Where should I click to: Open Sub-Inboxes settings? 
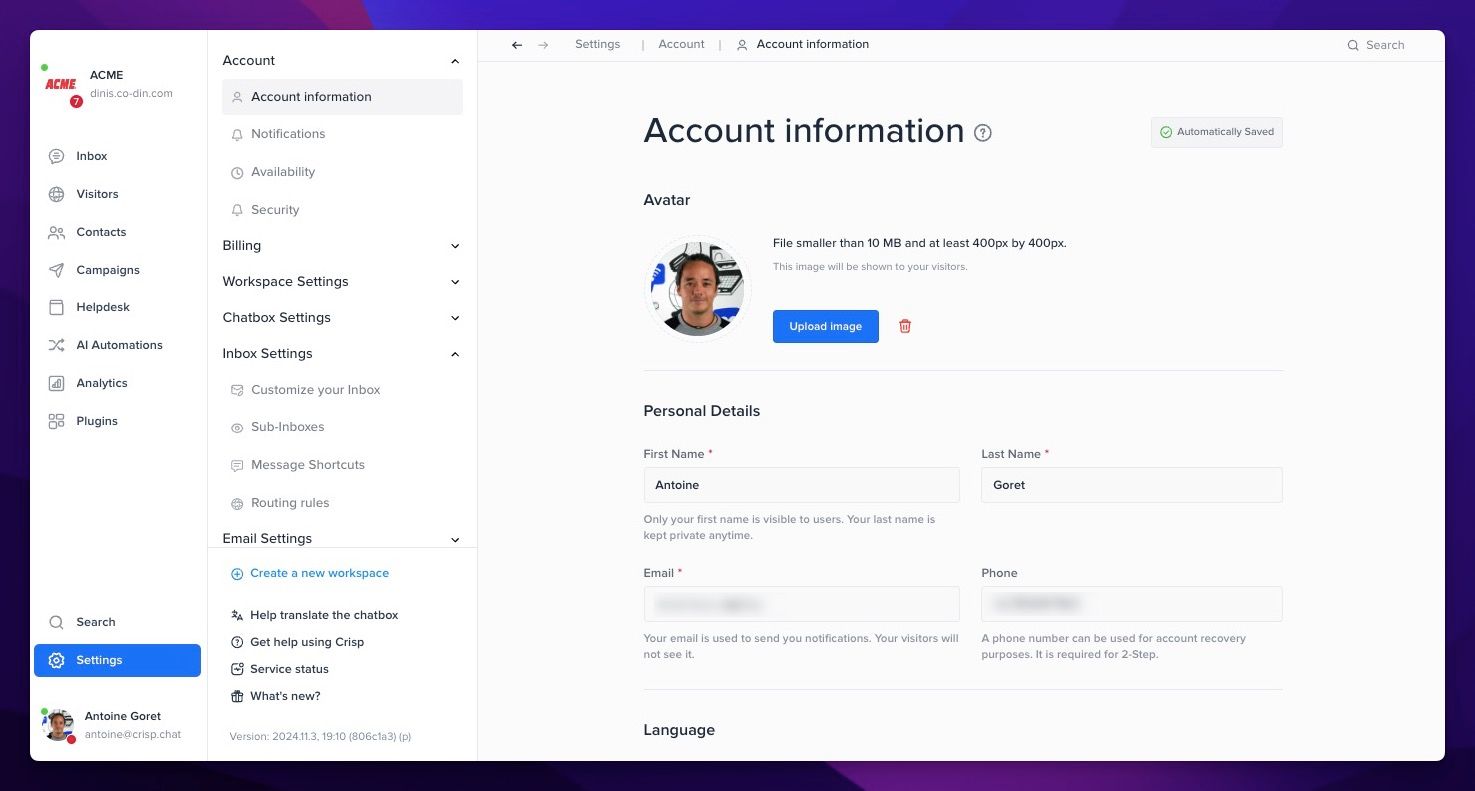pyautogui.click(x=288, y=427)
